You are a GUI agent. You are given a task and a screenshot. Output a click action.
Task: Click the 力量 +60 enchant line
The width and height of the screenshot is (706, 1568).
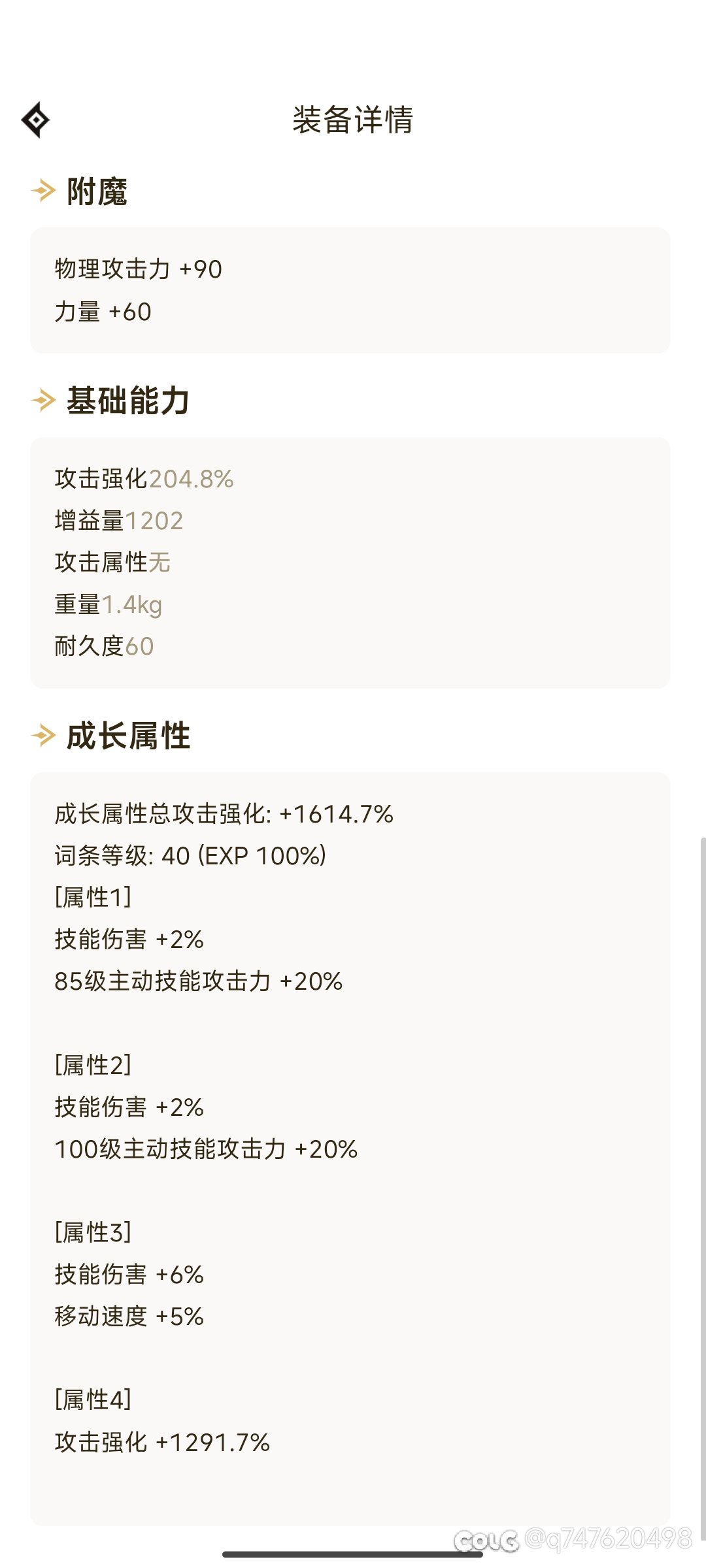103,312
